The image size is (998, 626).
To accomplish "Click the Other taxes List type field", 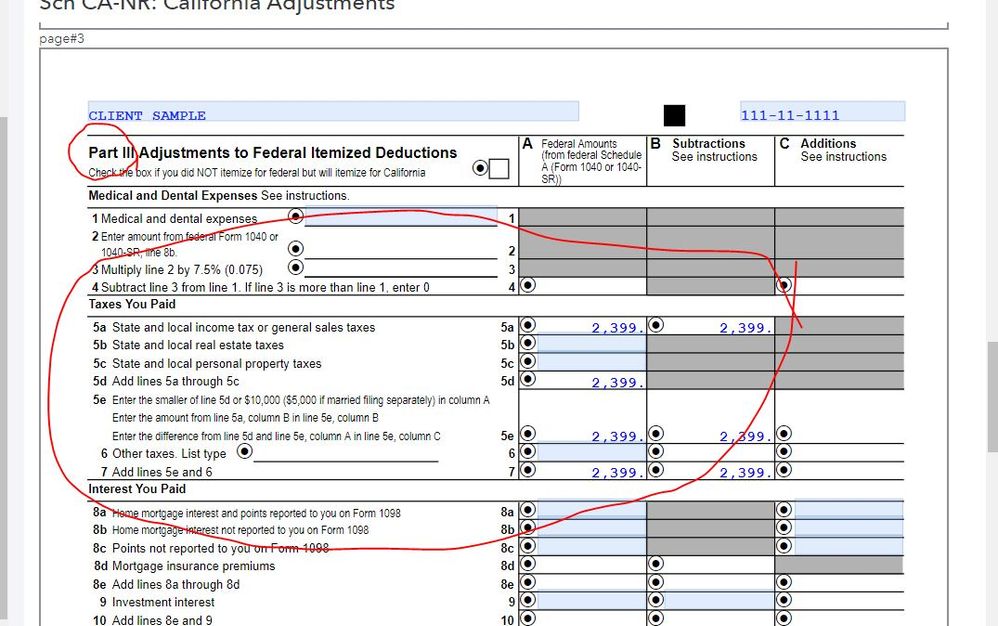I will [345, 453].
